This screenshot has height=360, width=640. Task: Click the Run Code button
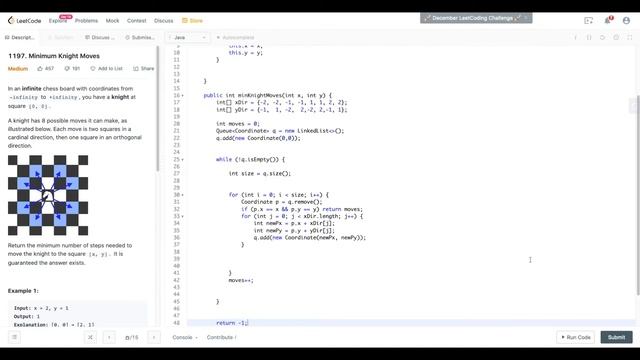pos(576,337)
